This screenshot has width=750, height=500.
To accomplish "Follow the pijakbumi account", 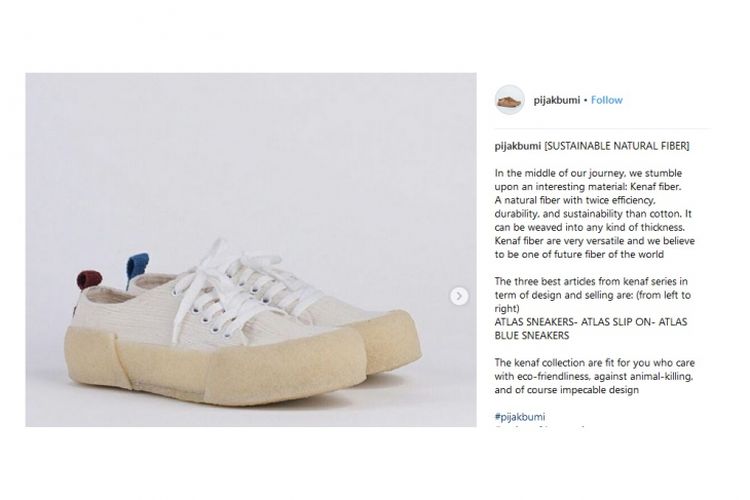I will point(607,100).
